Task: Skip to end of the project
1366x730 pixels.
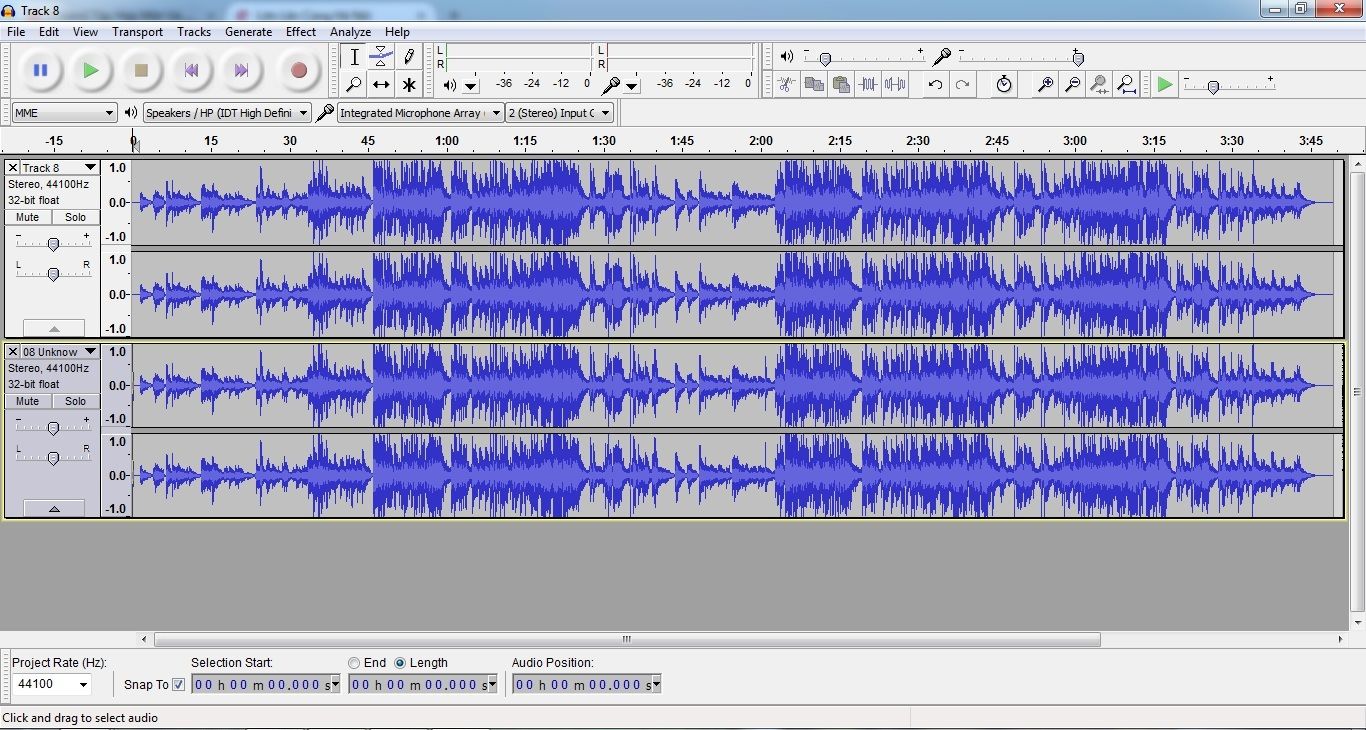Action: click(241, 70)
